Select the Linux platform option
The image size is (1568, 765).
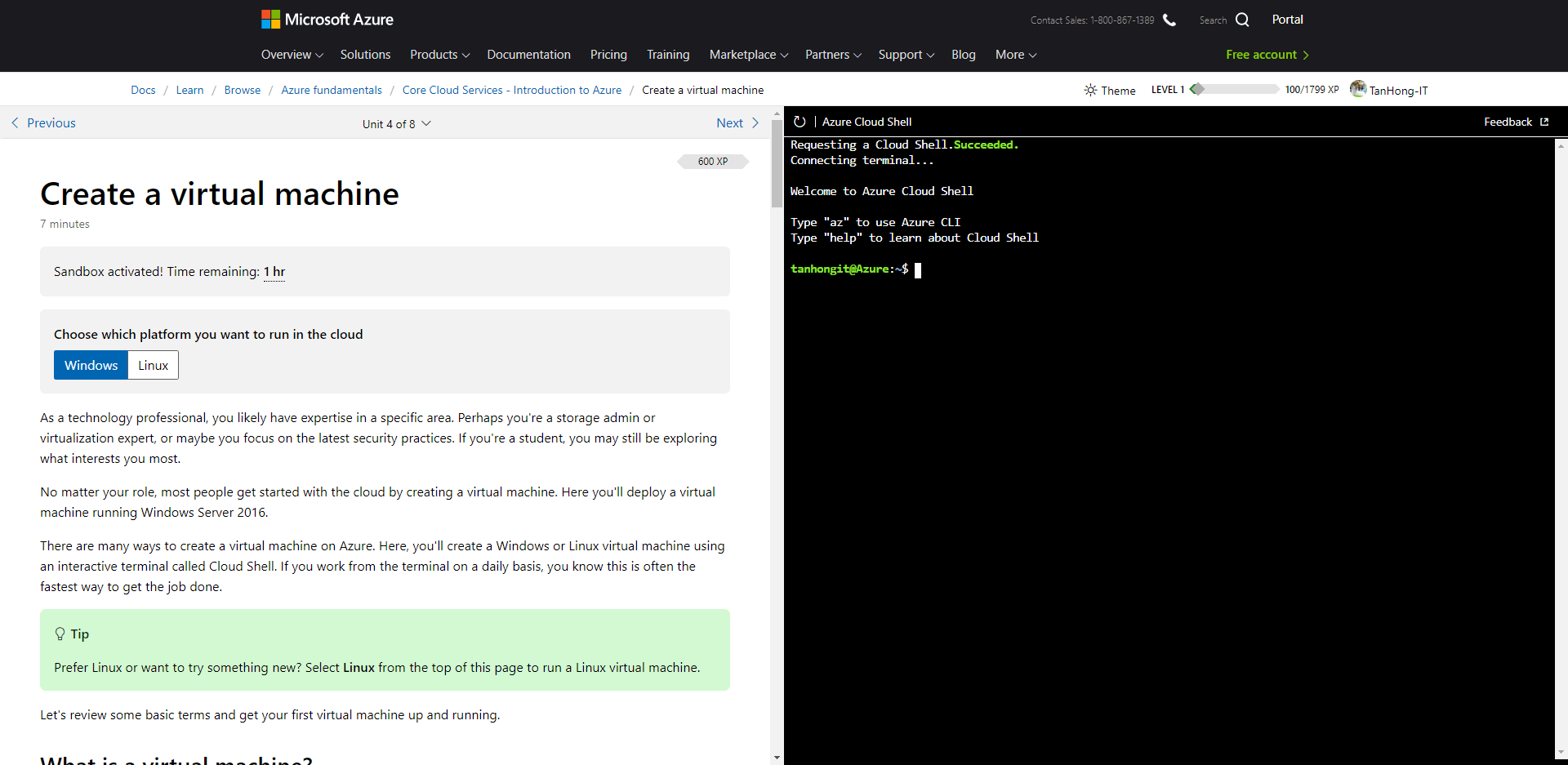click(x=153, y=365)
